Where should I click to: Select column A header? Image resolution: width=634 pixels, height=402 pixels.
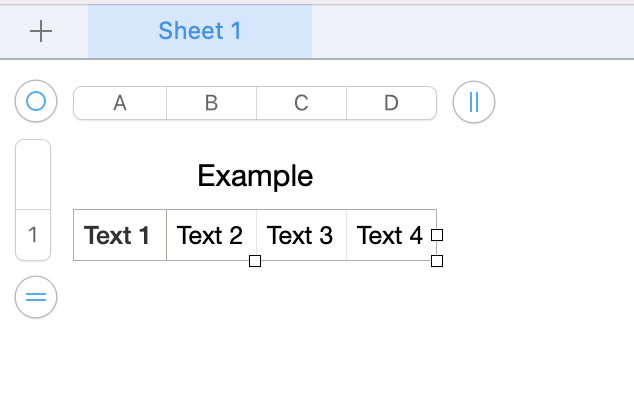pos(120,103)
